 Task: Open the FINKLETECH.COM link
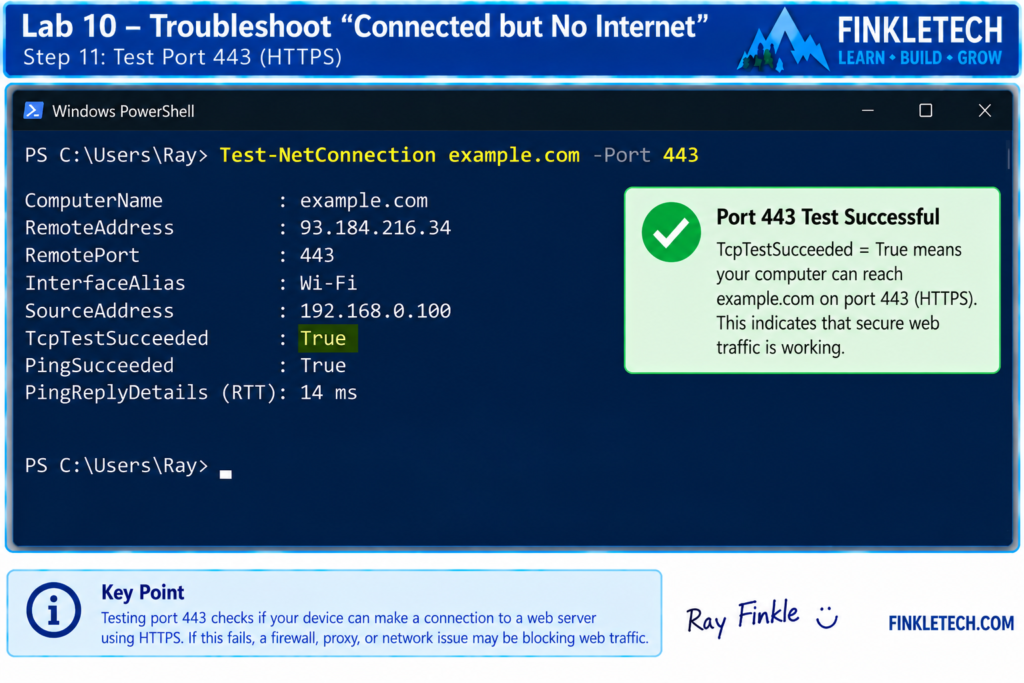pyautogui.click(x=950, y=623)
